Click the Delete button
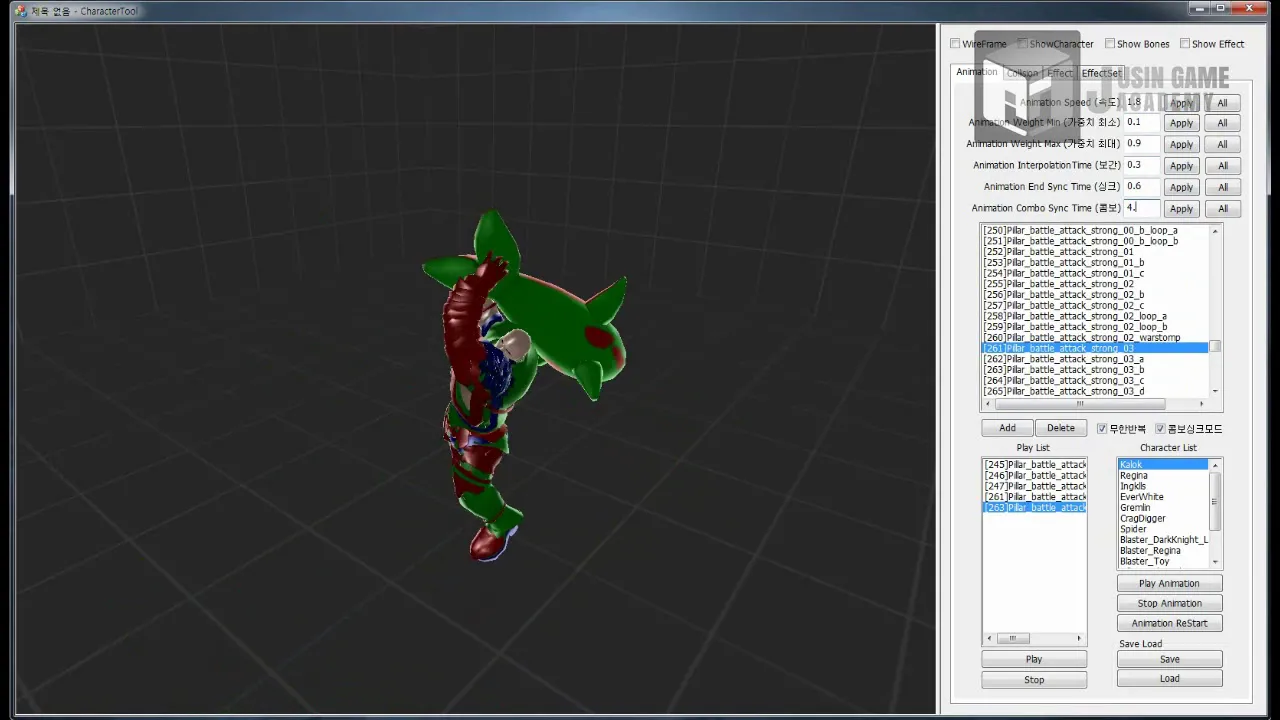The height and width of the screenshot is (720, 1280). click(1061, 428)
